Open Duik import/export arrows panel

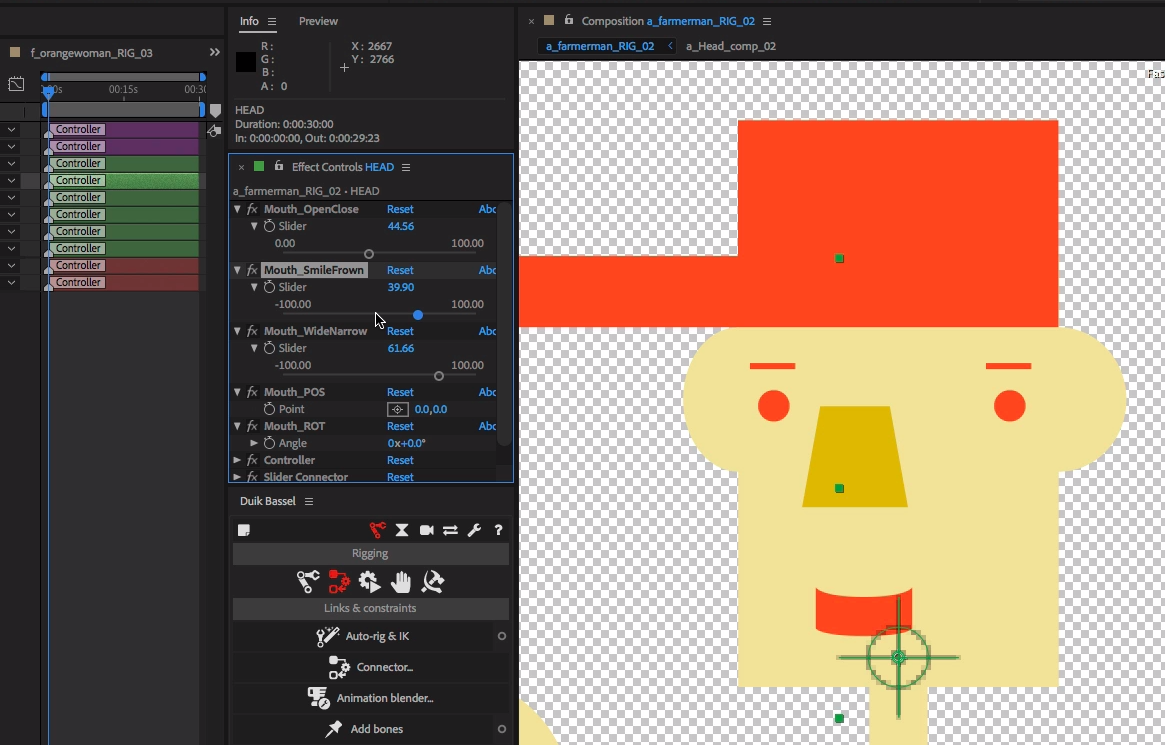click(450, 530)
